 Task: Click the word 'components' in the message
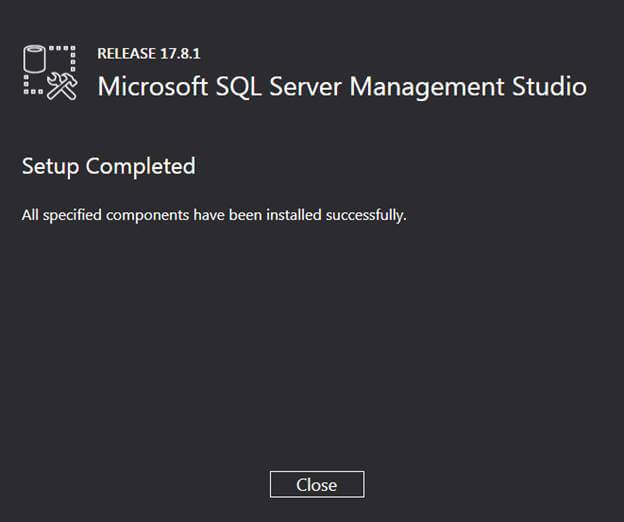point(124,215)
